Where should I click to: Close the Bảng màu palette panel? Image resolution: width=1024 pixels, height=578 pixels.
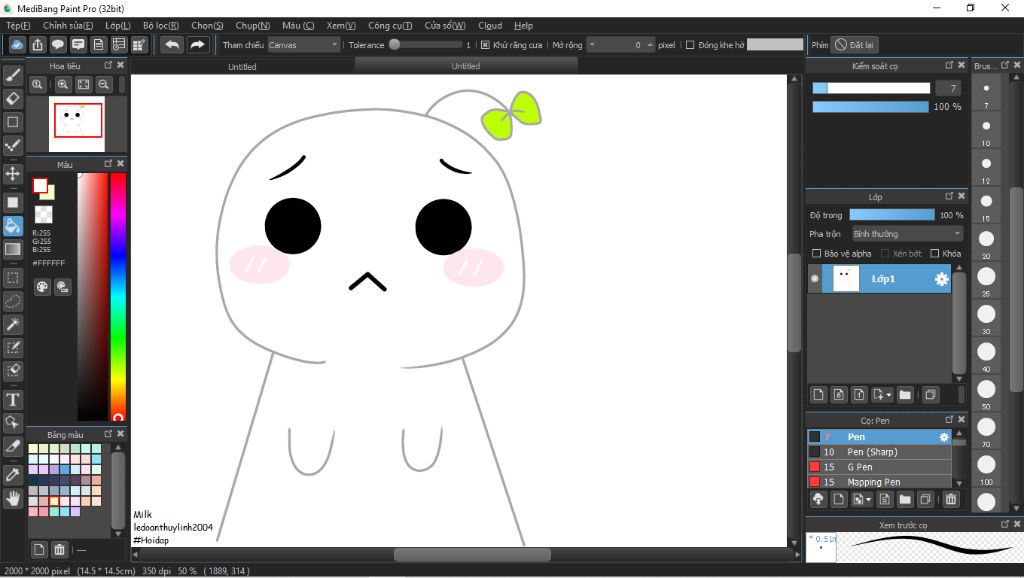(x=120, y=434)
